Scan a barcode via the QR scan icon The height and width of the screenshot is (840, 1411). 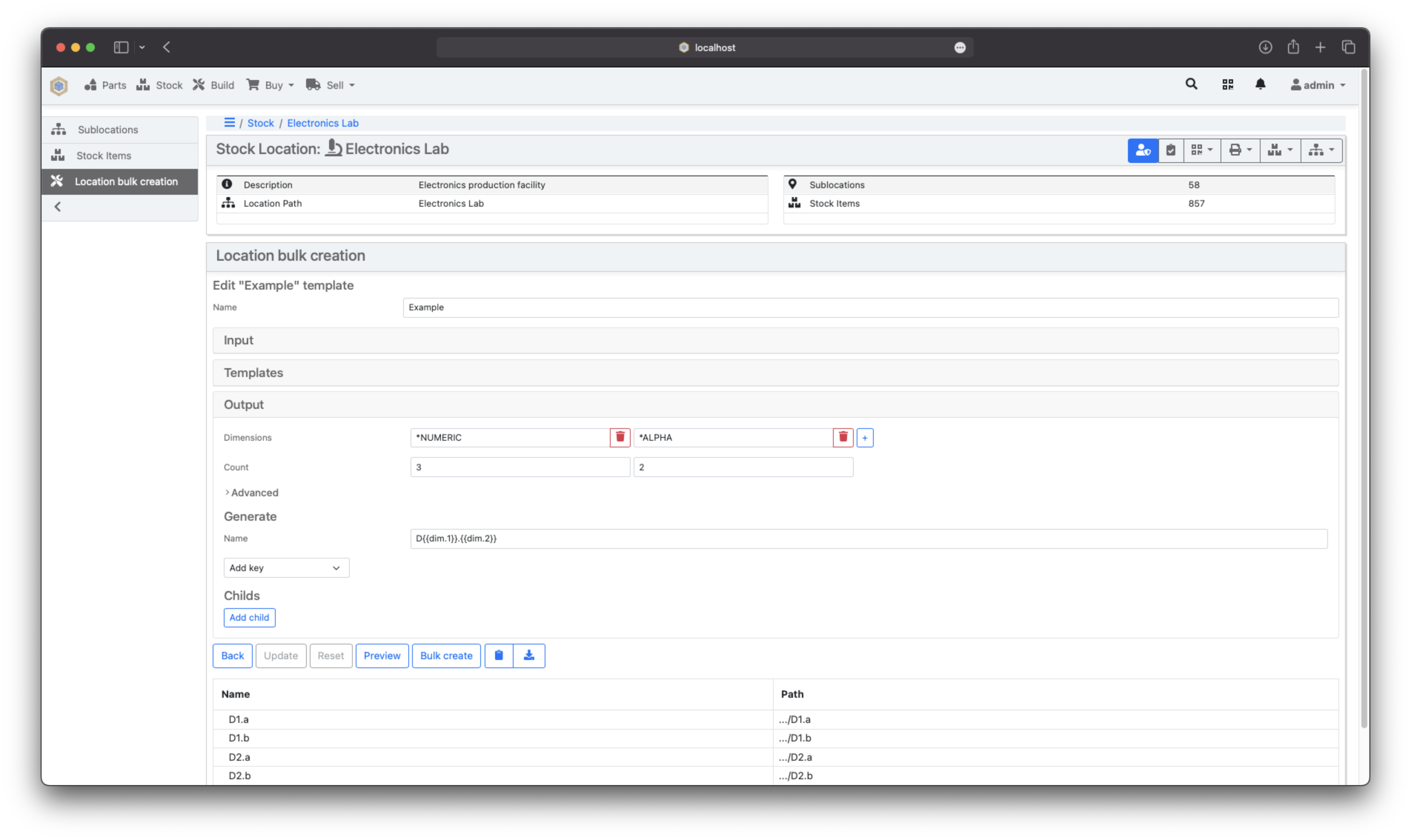coord(1228,84)
